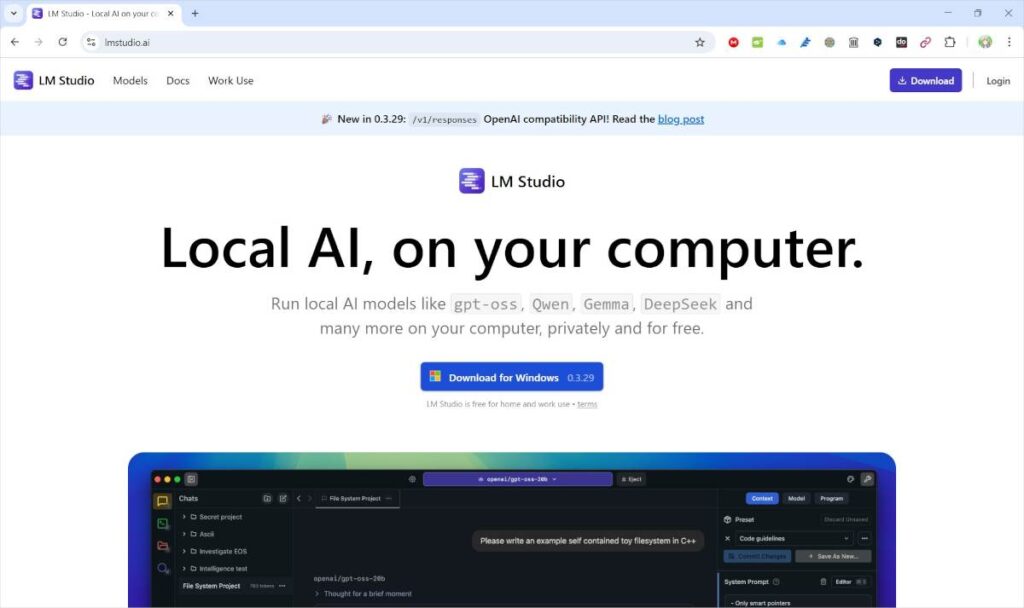Open the tab search dropdown arrow
Screen dimensions: 1024x608
13,13
